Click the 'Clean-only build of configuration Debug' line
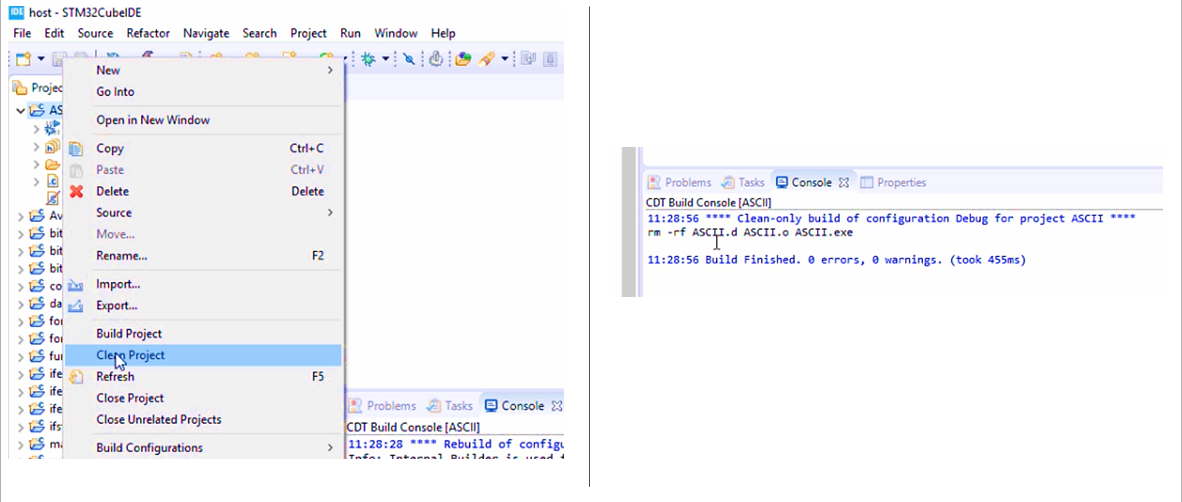 [891, 219]
